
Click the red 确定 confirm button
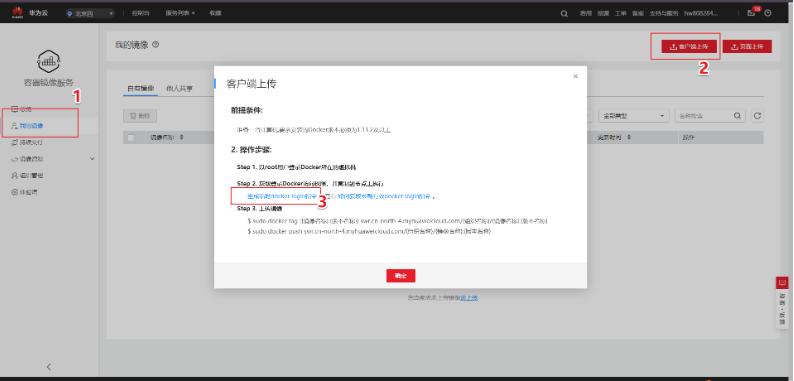(401, 276)
